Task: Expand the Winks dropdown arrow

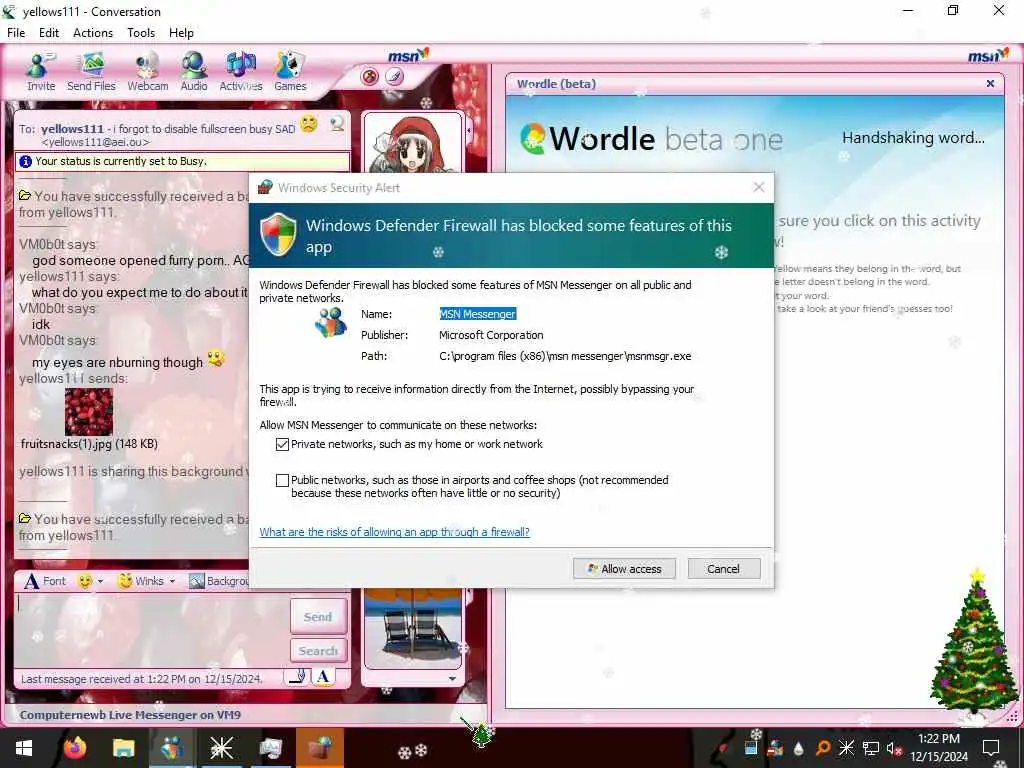Action: [172, 581]
